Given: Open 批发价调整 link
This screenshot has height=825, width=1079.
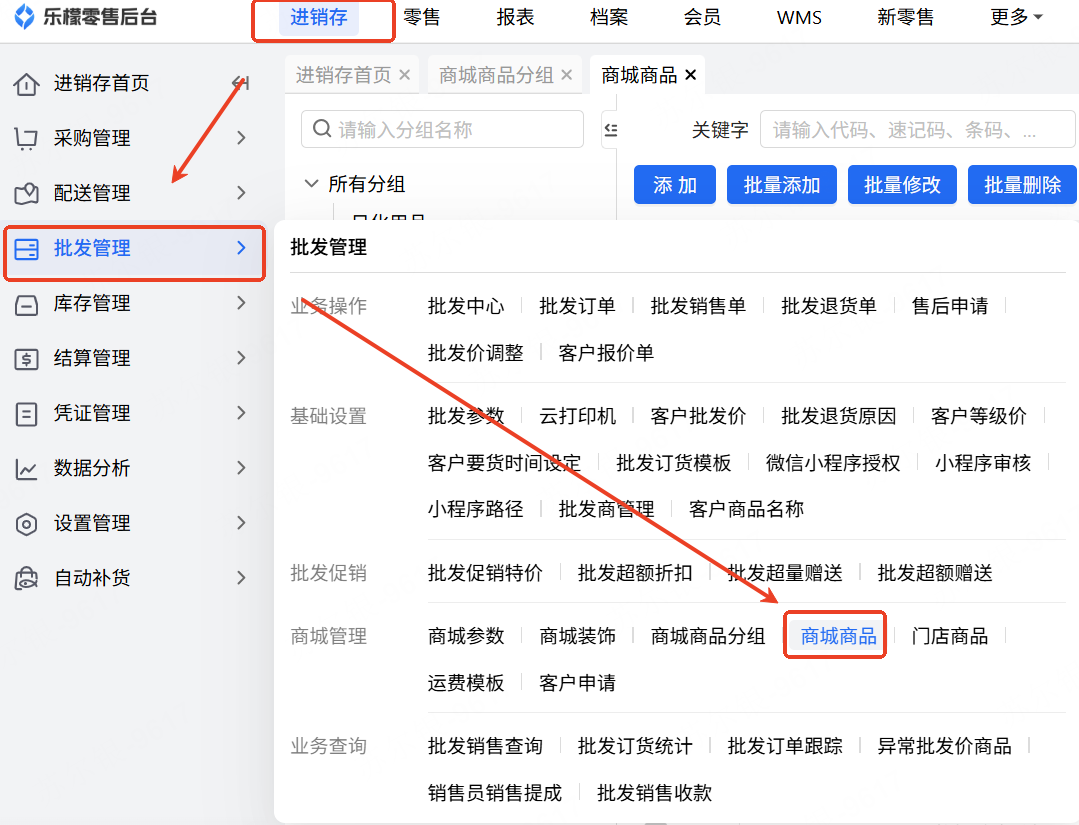Looking at the screenshot, I should [x=476, y=352].
